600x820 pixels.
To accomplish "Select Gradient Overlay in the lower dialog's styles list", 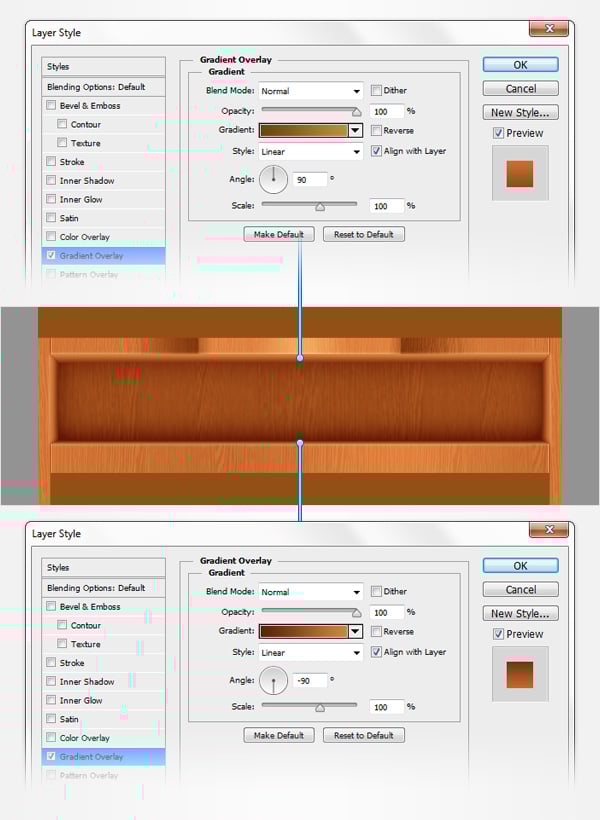I will coord(91,757).
